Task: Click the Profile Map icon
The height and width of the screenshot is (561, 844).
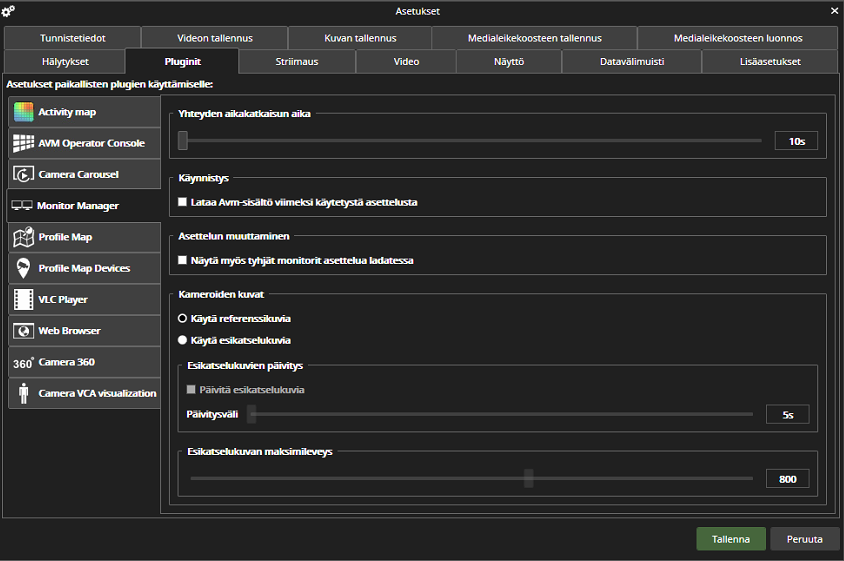Action: click(x=23, y=237)
